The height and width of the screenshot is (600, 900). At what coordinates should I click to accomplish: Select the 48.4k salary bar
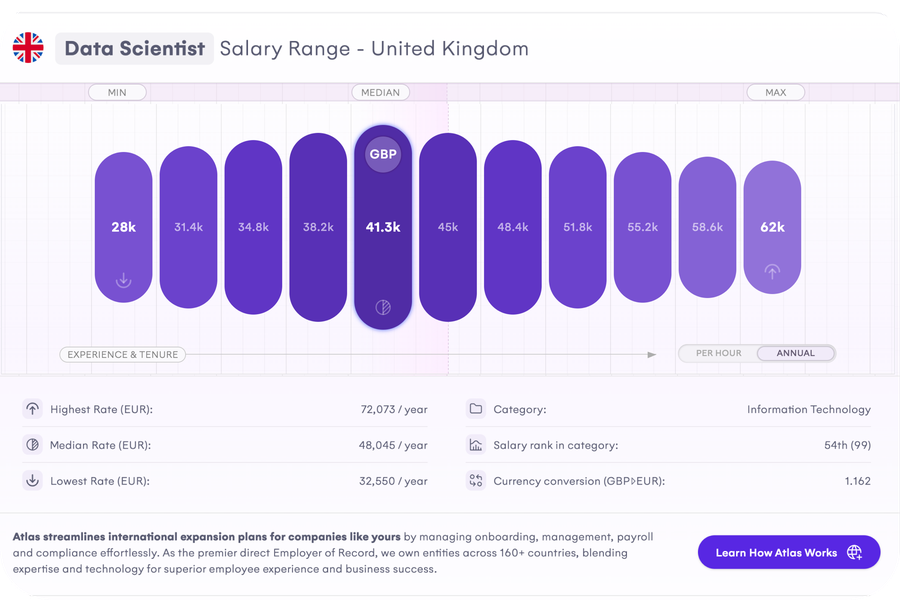pos(513,227)
